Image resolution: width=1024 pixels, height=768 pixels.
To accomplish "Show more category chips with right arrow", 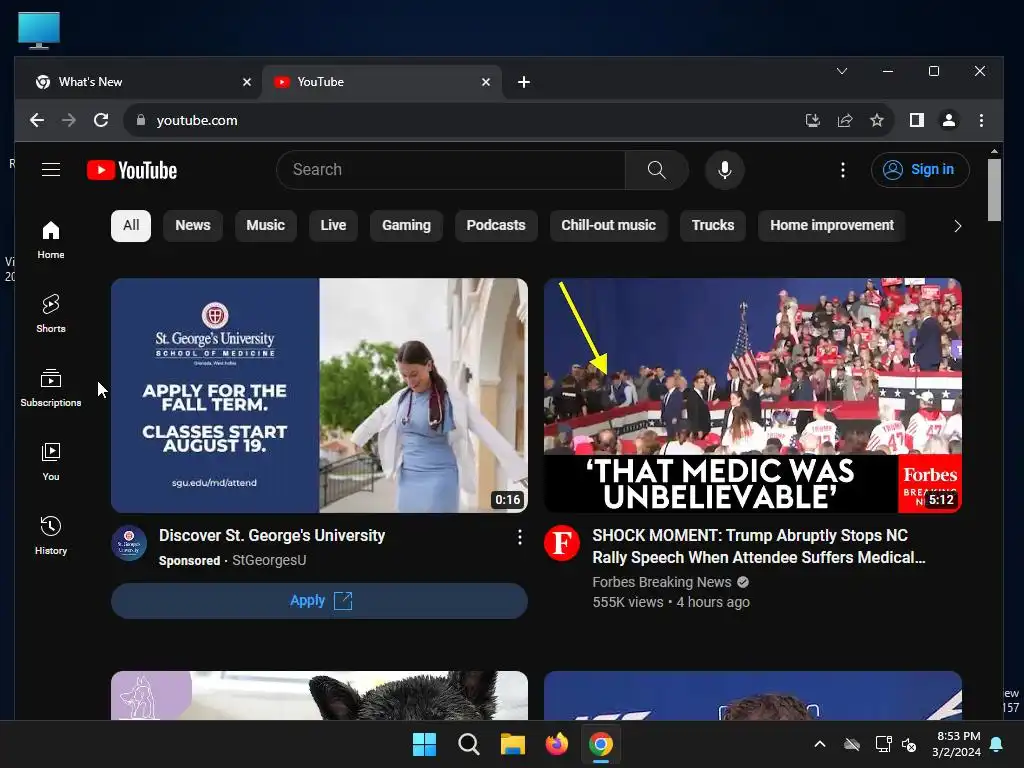I will [x=957, y=226].
